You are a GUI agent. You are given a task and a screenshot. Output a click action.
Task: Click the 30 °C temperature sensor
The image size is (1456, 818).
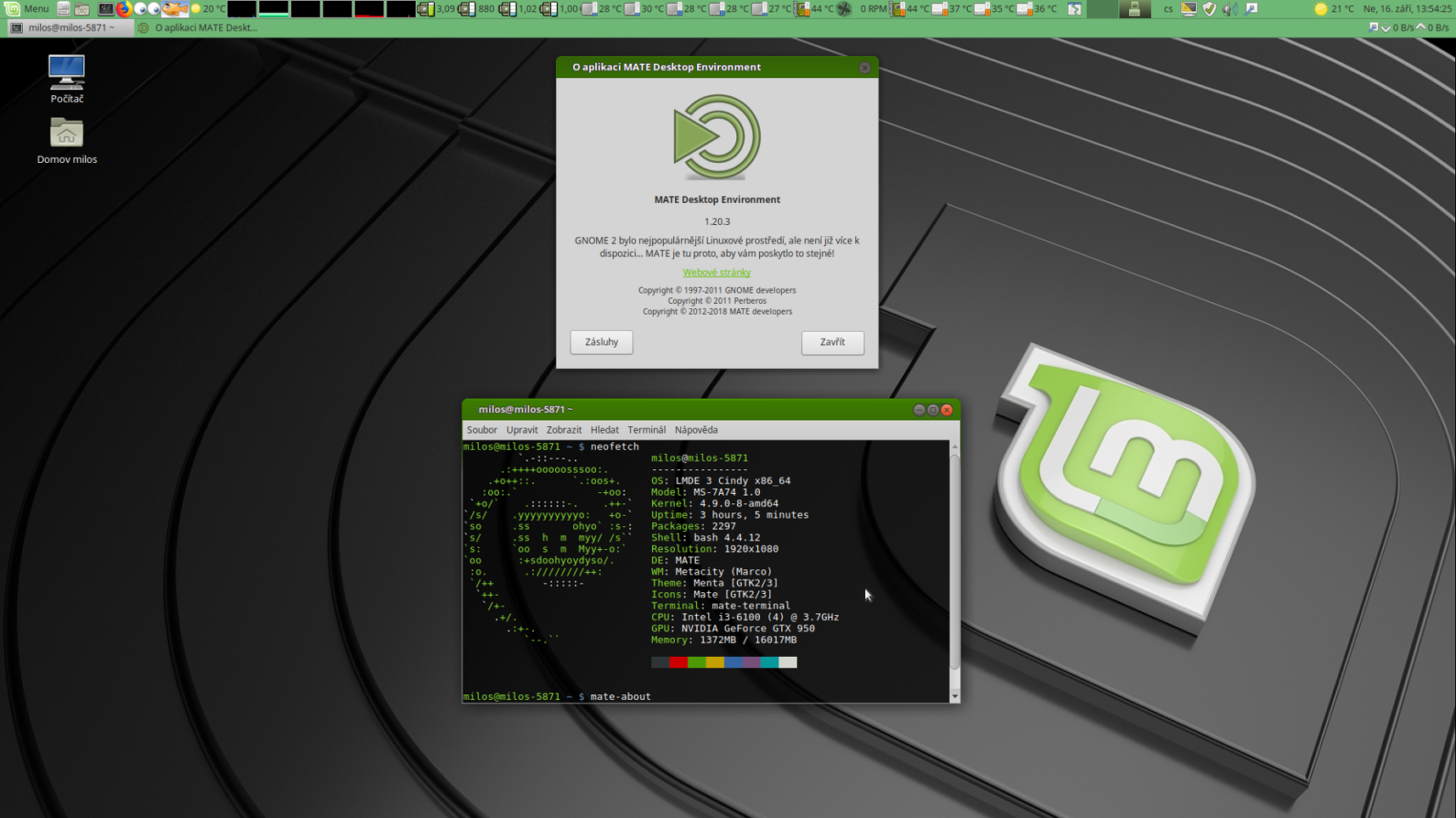[x=644, y=8]
